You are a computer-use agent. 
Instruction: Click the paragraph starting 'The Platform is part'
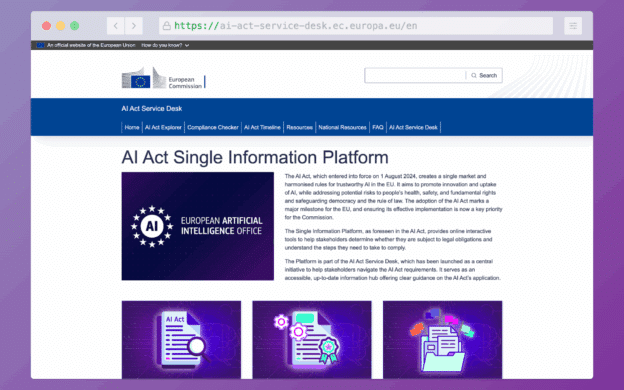click(392, 270)
